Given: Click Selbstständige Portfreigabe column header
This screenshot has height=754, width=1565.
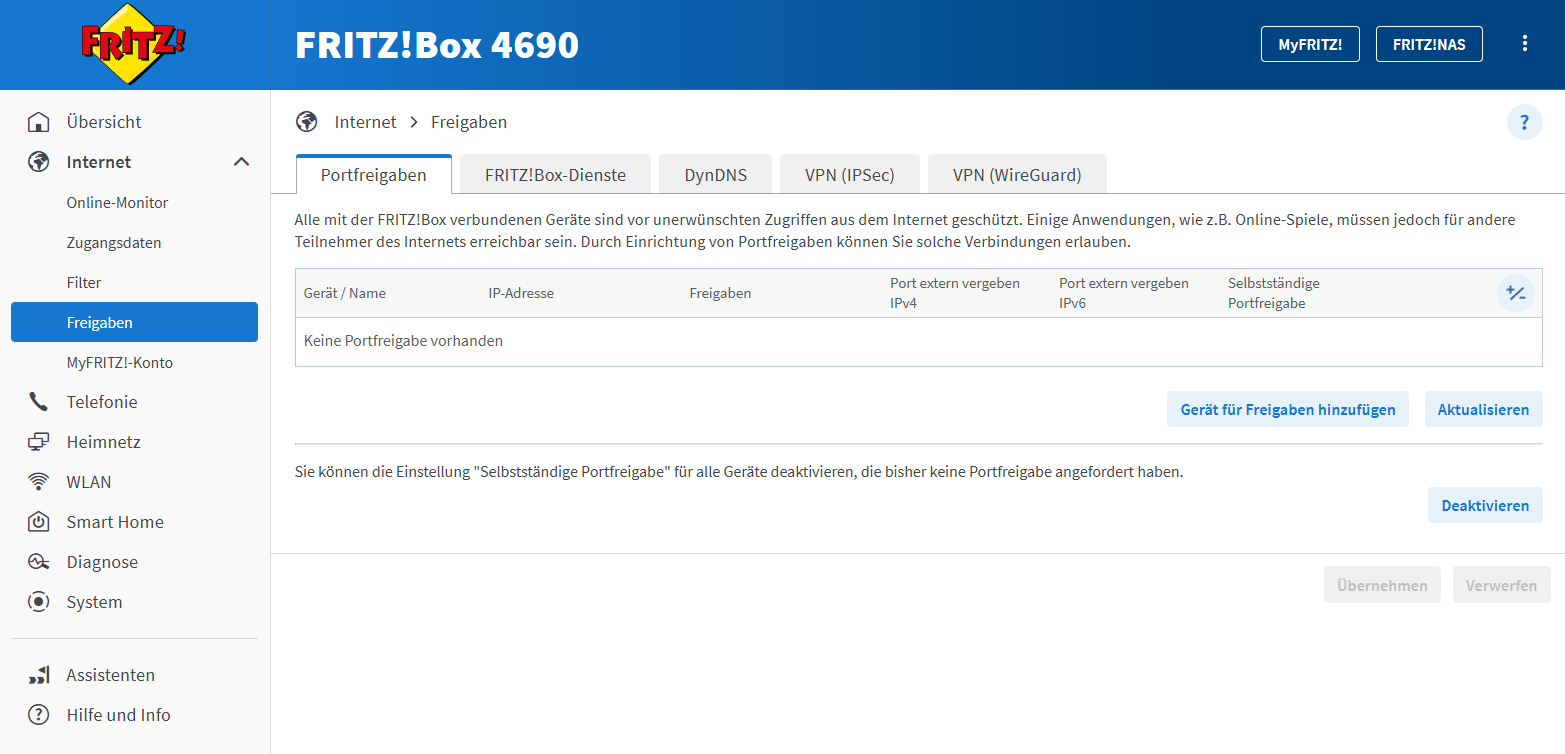Looking at the screenshot, I should point(1274,293).
